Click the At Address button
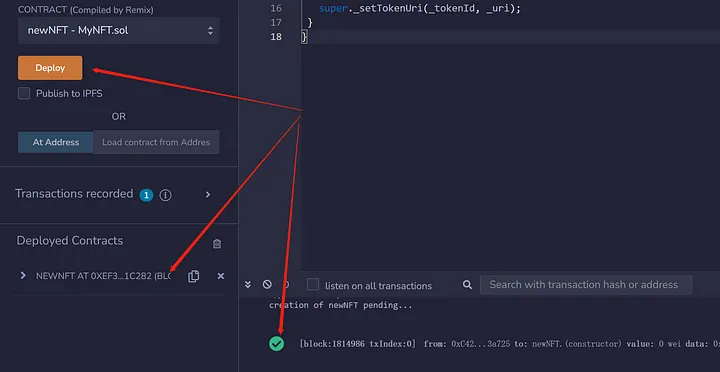 pyautogui.click(x=56, y=142)
